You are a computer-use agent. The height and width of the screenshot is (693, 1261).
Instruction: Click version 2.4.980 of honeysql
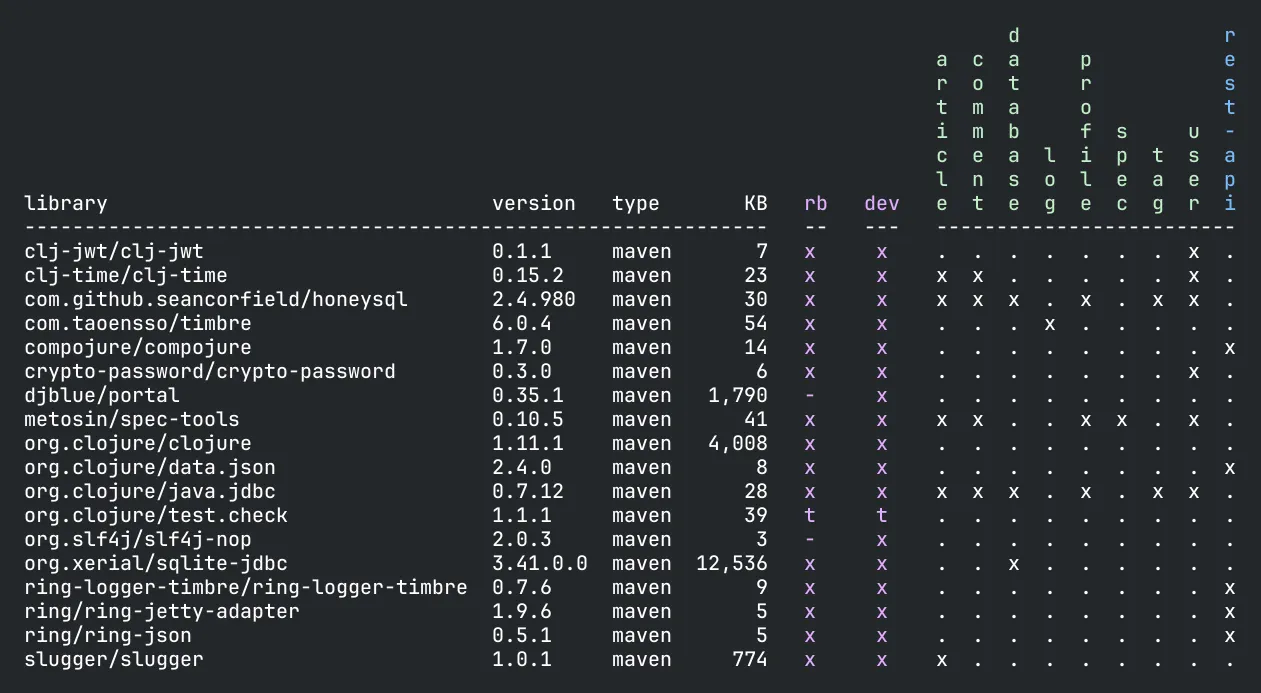click(x=533, y=300)
